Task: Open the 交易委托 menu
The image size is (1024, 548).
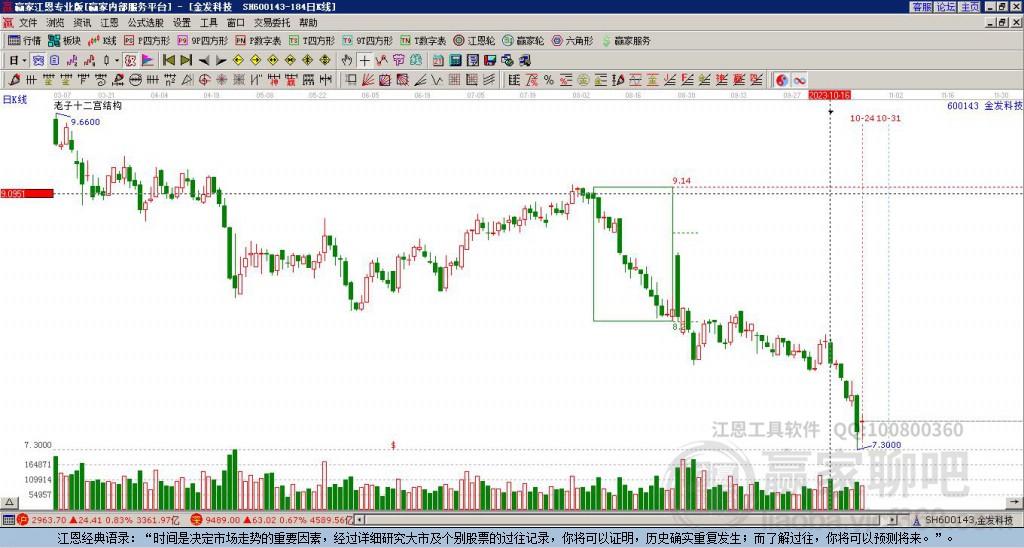Action: (x=272, y=23)
